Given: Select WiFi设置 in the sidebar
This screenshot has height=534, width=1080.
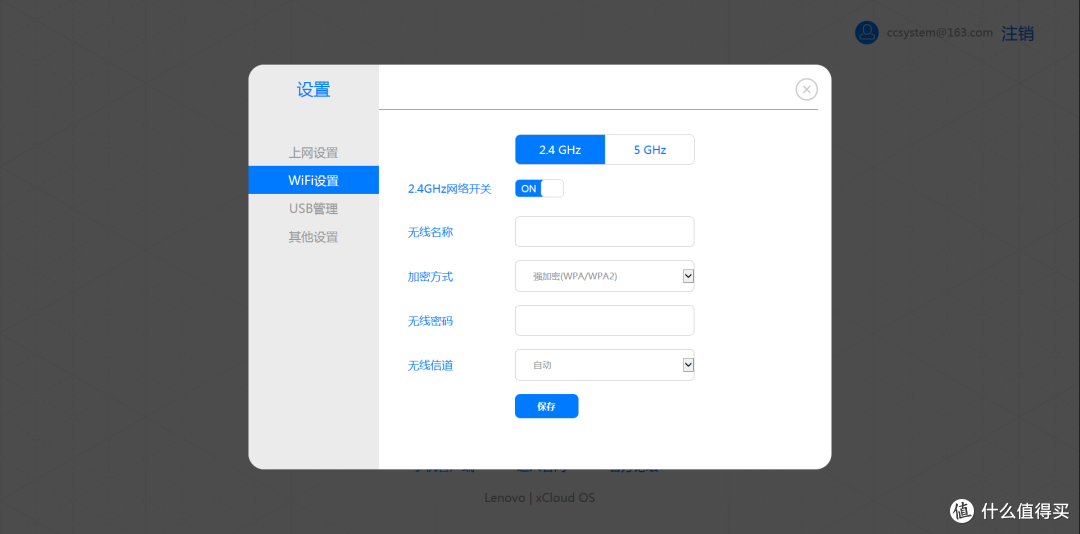Looking at the screenshot, I should (x=313, y=181).
